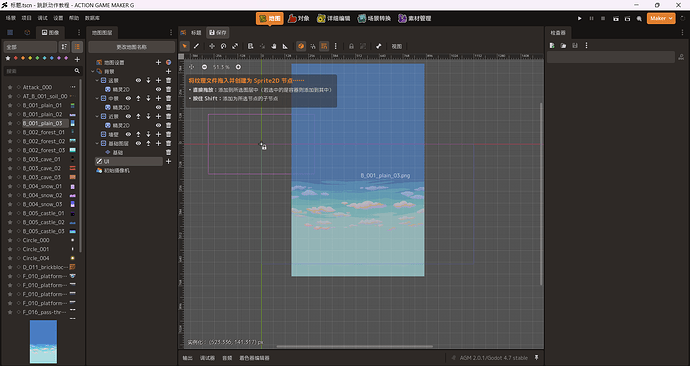Open the 输出 output bottom panel
690x366 pixels.
[188, 358]
